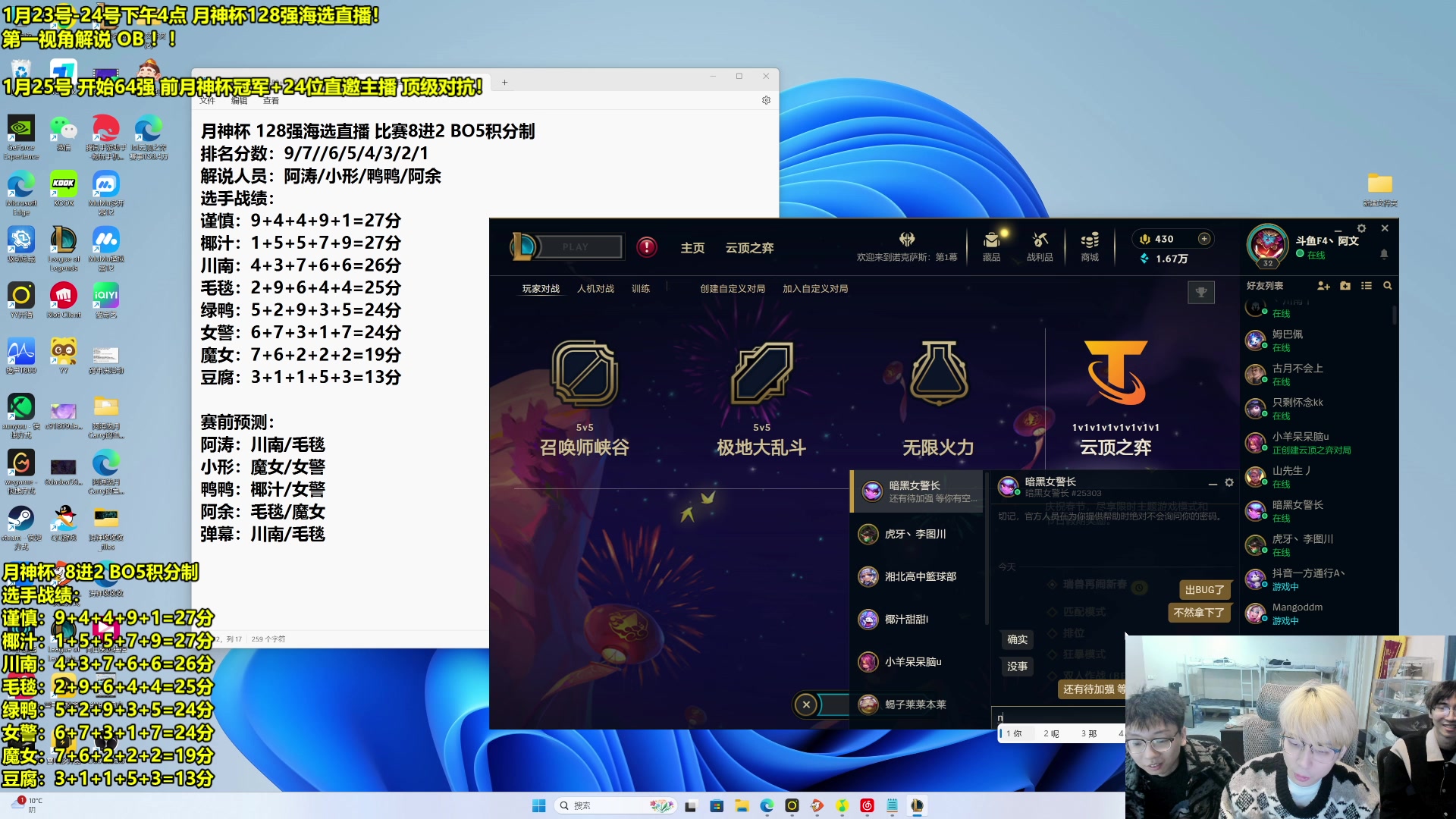This screenshot has width=1456, height=819.
Task: Click the notification bell icon
Action: [1383, 255]
